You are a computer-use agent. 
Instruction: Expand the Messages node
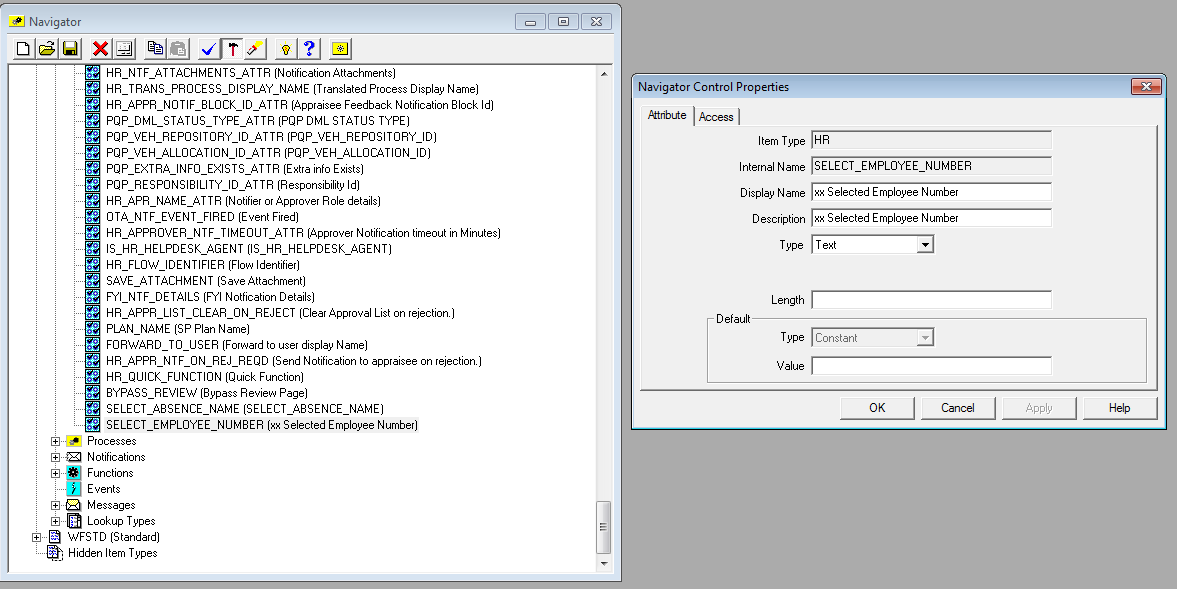[x=55, y=505]
